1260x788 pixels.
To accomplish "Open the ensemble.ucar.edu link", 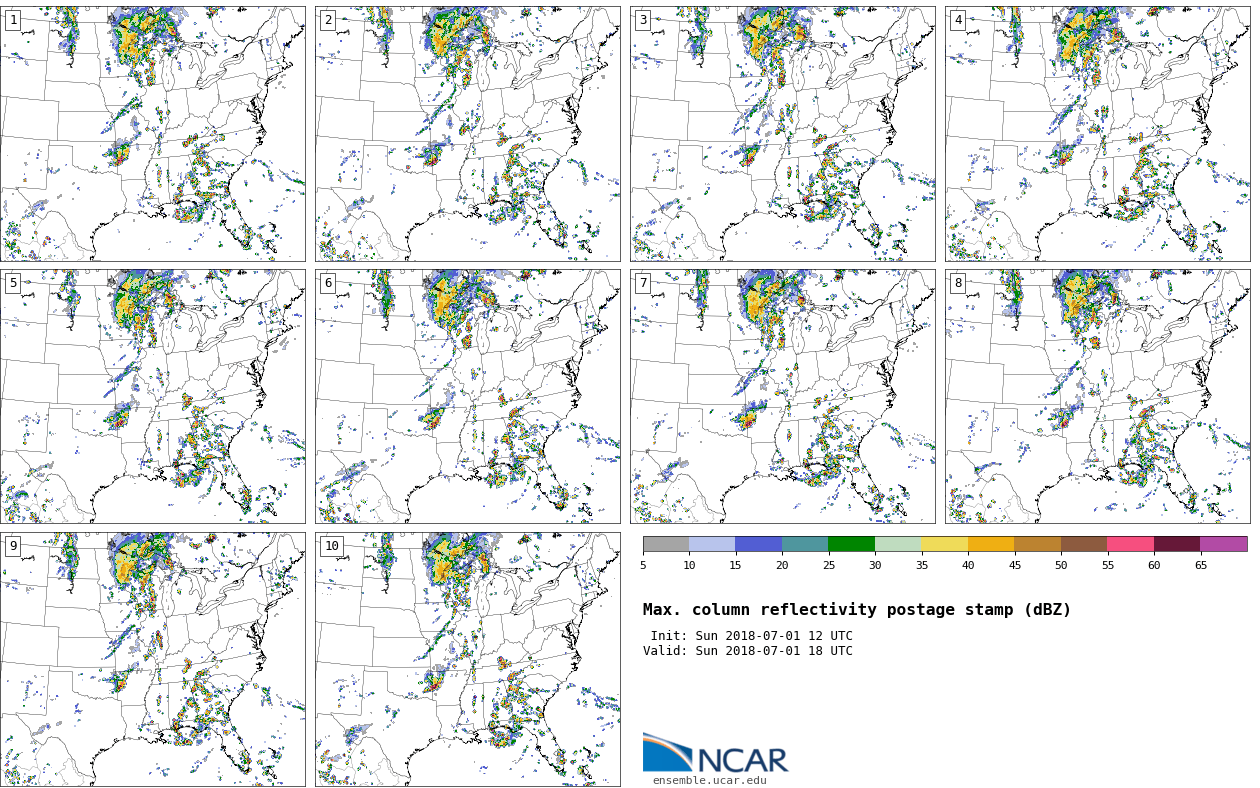I will (709, 781).
